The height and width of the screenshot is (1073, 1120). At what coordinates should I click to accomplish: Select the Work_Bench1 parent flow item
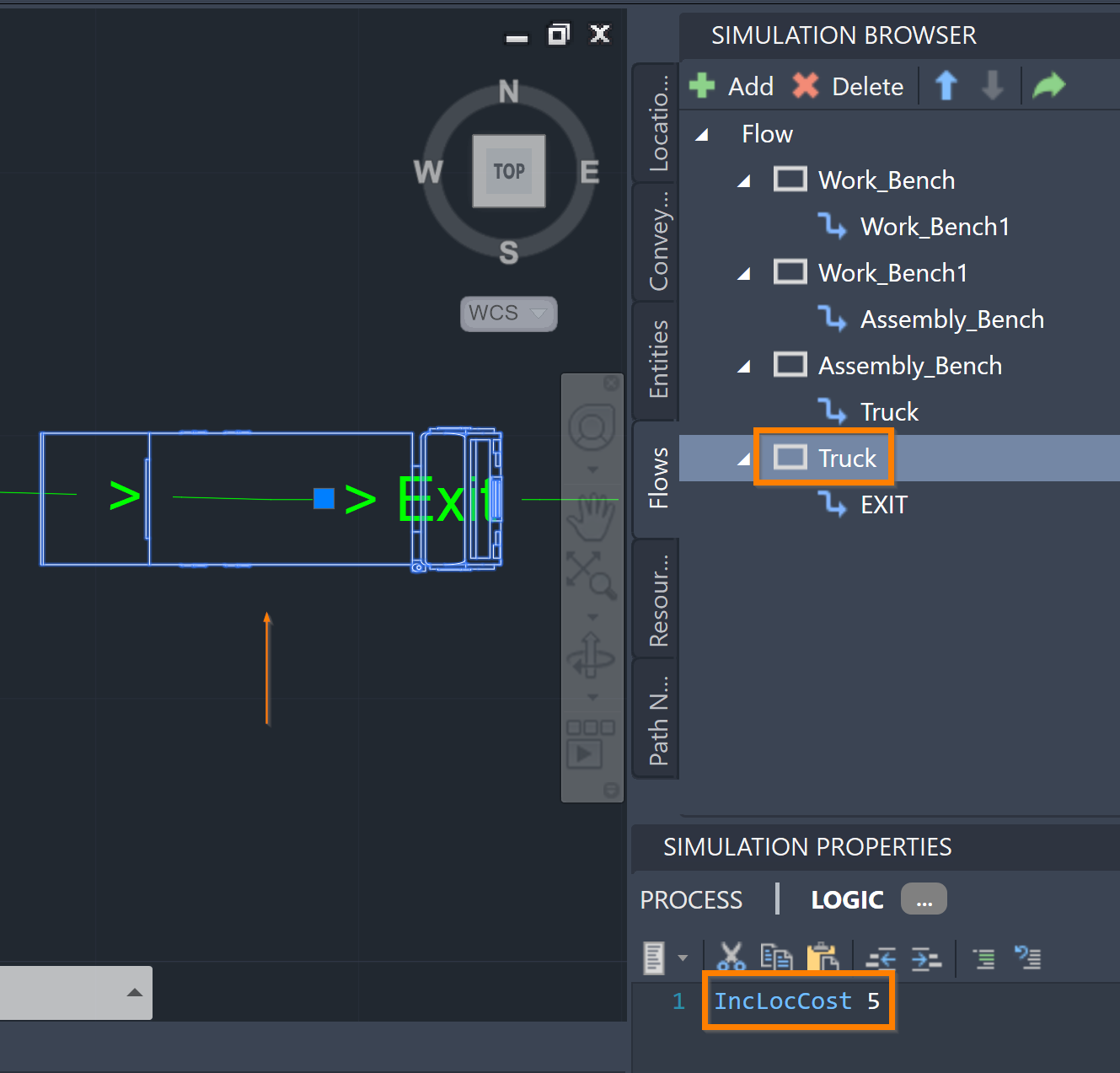[x=892, y=273]
